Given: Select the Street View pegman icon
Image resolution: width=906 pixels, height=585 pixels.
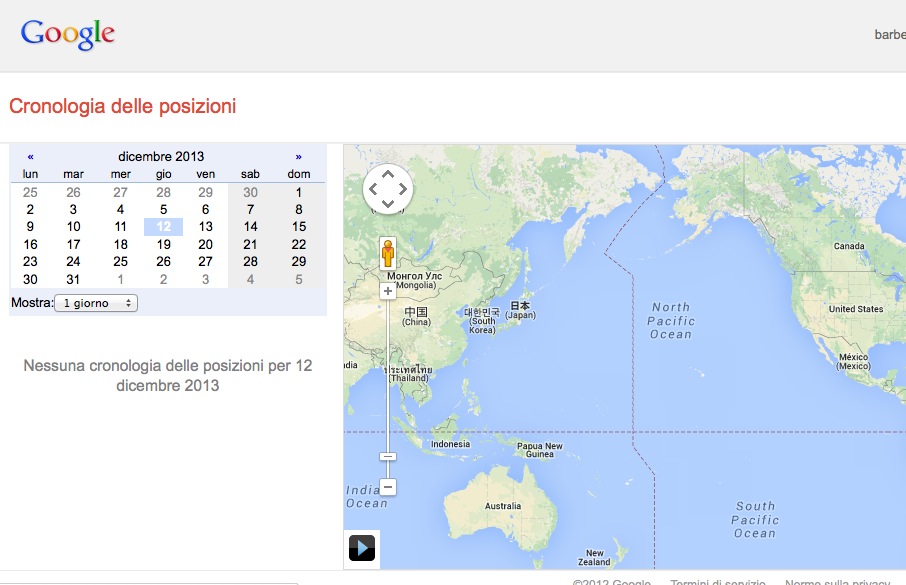Looking at the screenshot, I should click(387, 253).
